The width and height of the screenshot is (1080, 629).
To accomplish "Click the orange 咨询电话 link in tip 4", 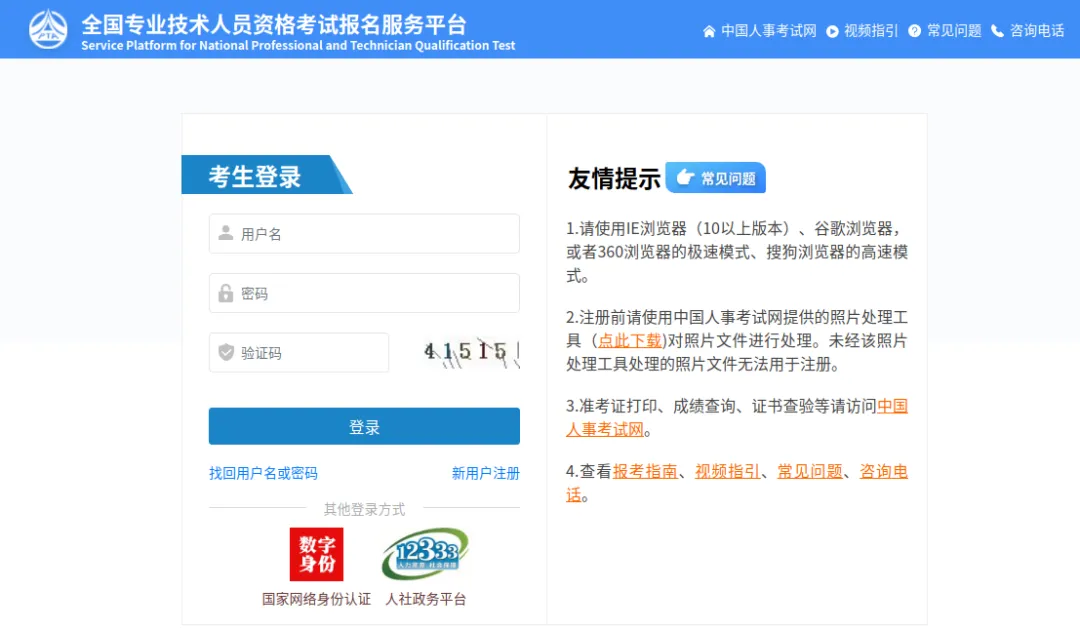I will [x=883, y=472].
